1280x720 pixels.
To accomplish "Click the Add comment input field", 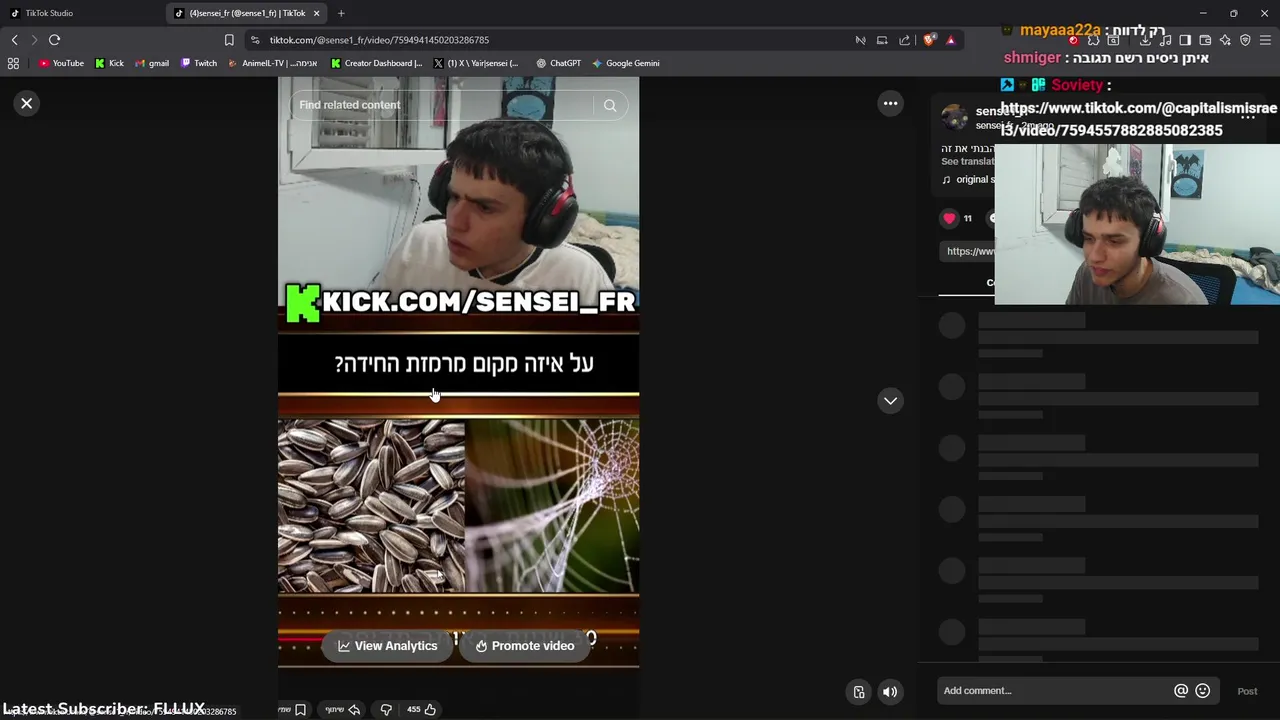I will coord(1055,691).
